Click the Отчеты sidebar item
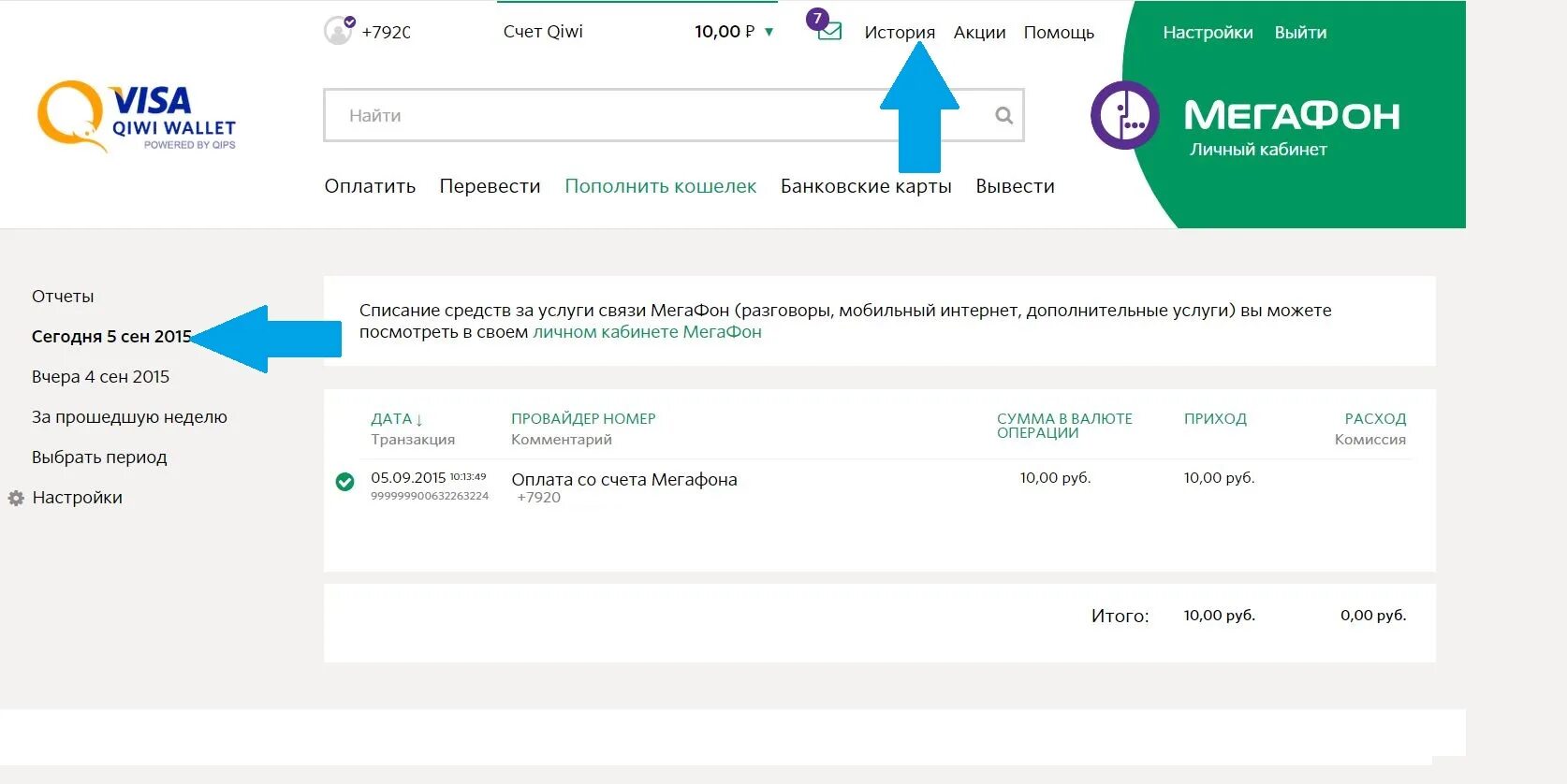Image resolution: width=1567 pixels, height=784 pixels. point(63,297)
